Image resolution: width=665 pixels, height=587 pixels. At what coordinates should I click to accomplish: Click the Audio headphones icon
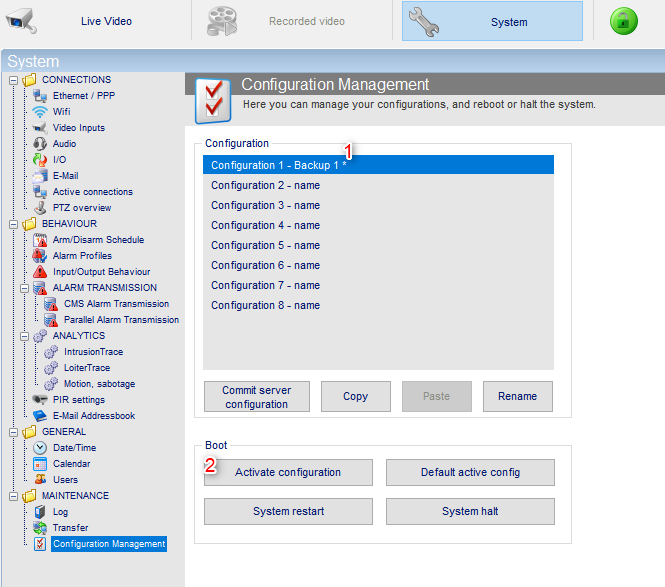point(40,144)
